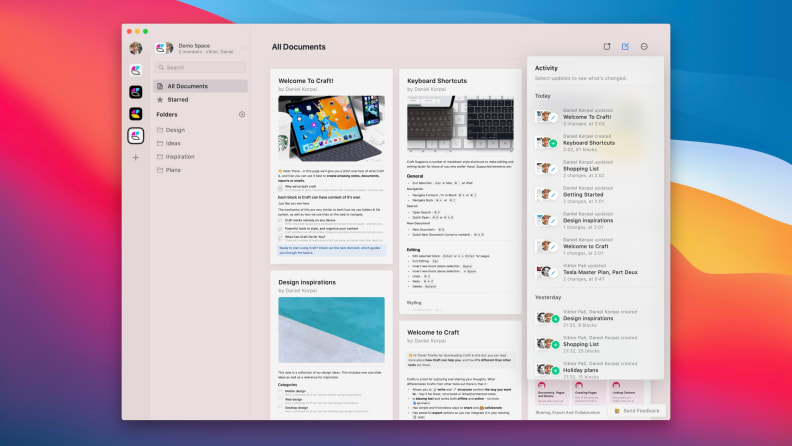Screen dimensions: 792x446
Task: Click the folder icon next to Inspiration
Action: (x=160, y=157)
